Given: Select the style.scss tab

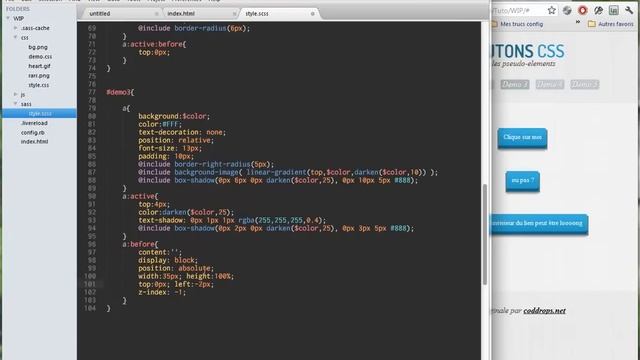Looking at the screenshot, I should pyautogui.click(x=257, y=13).
